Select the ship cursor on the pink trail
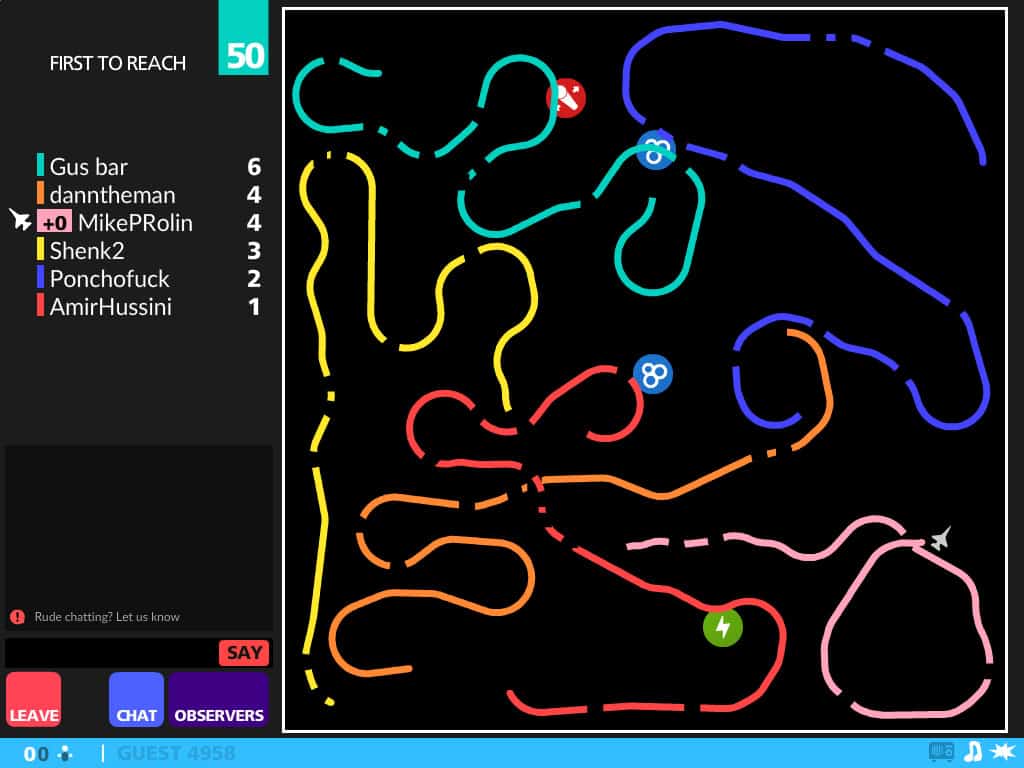This screenshot has height=768, width=1024. pos(938,540)
